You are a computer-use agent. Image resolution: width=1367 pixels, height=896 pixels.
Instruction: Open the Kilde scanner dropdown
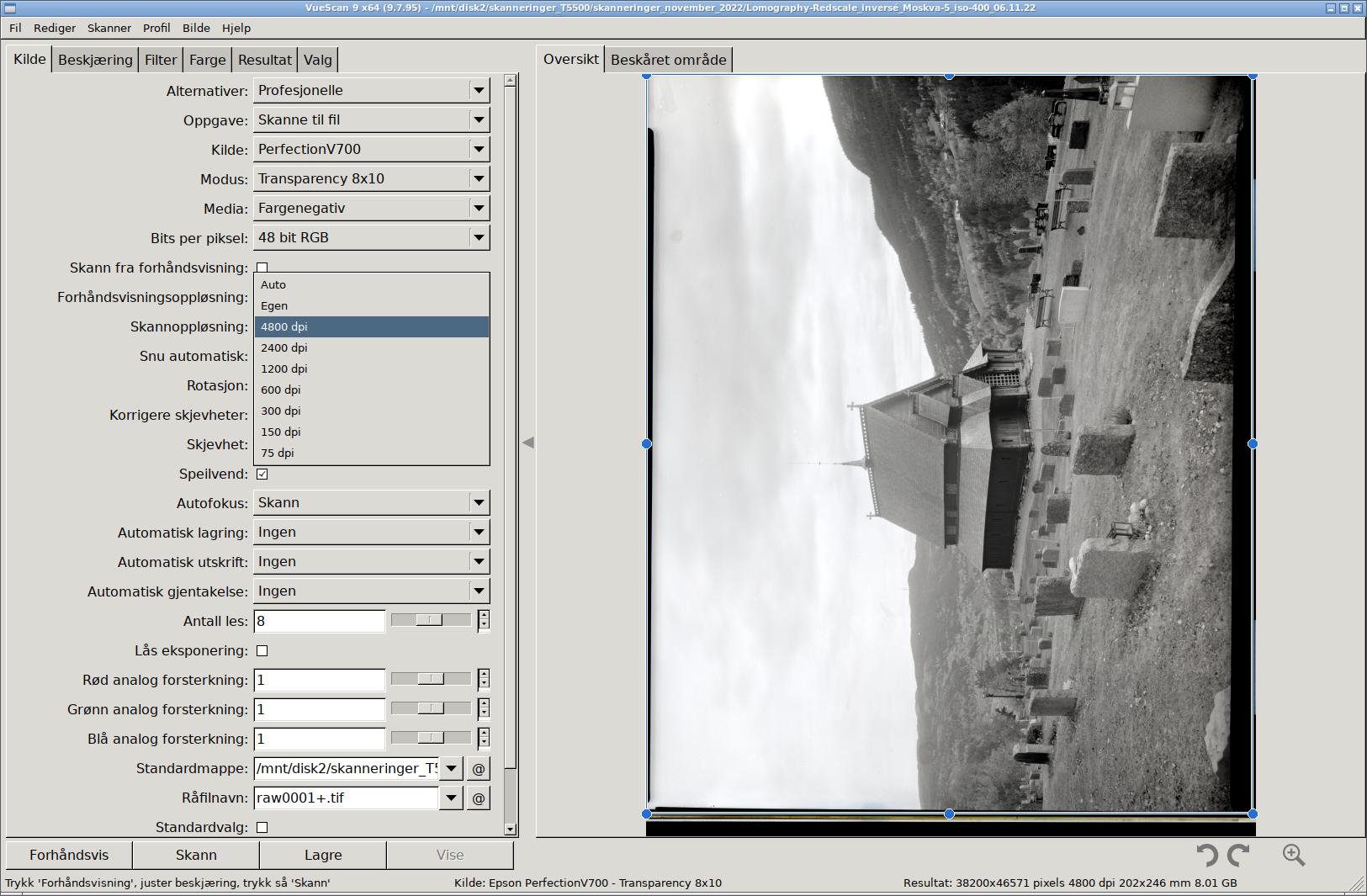[371, 149]
